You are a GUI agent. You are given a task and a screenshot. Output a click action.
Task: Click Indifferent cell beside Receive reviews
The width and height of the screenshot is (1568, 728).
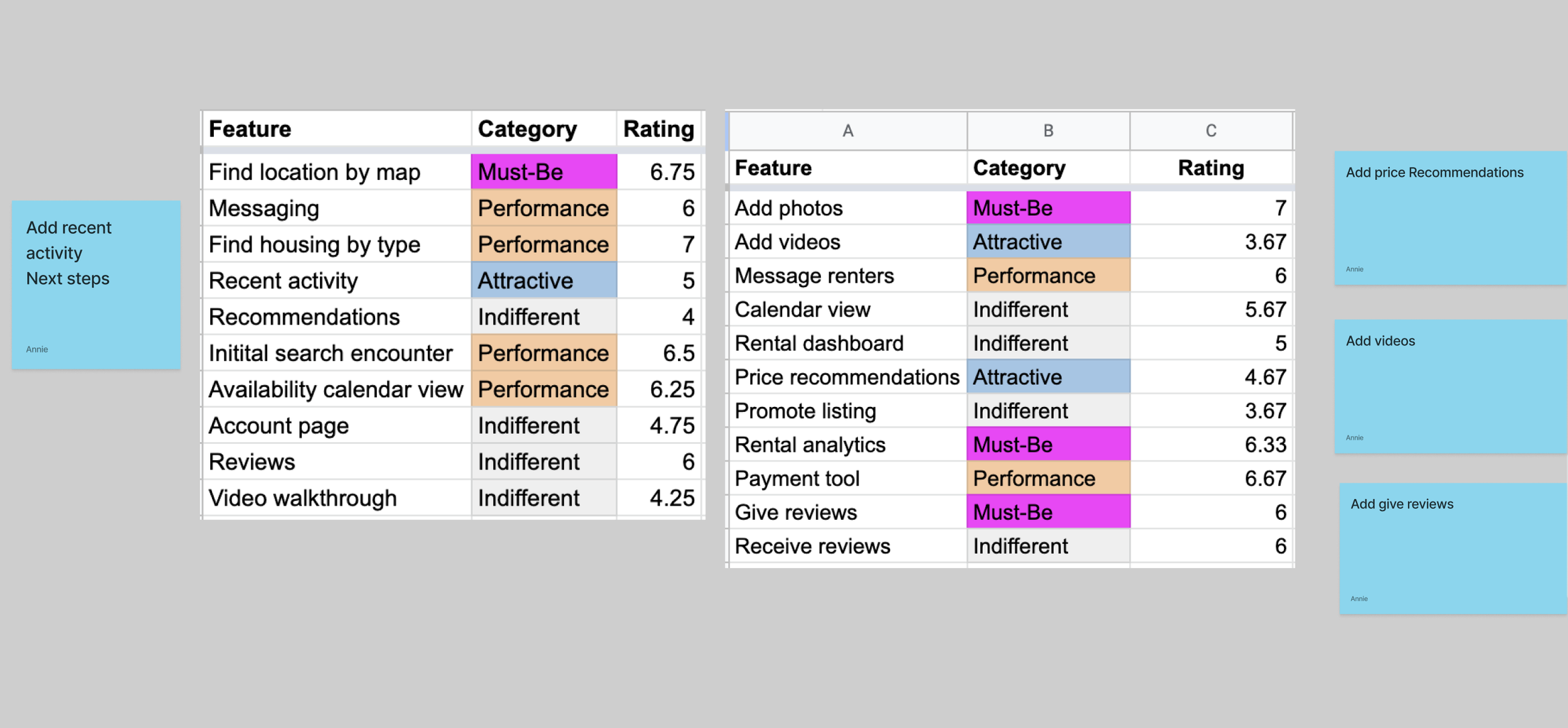point(1047,546)
